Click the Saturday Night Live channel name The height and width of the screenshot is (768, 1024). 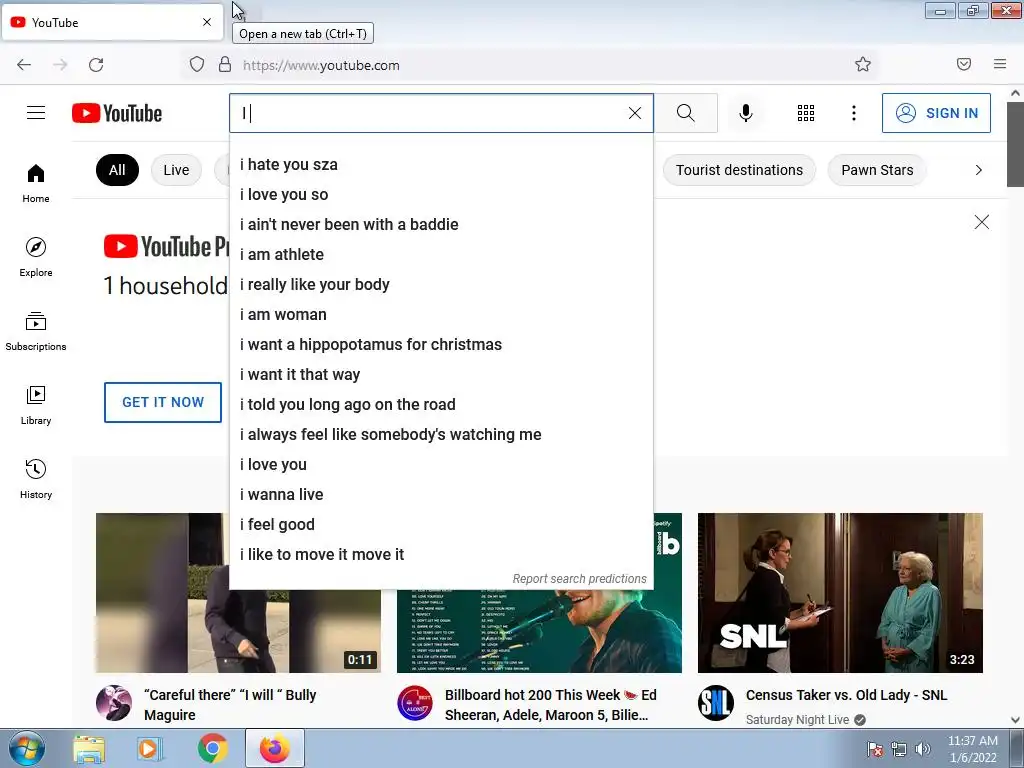point(797,720)
